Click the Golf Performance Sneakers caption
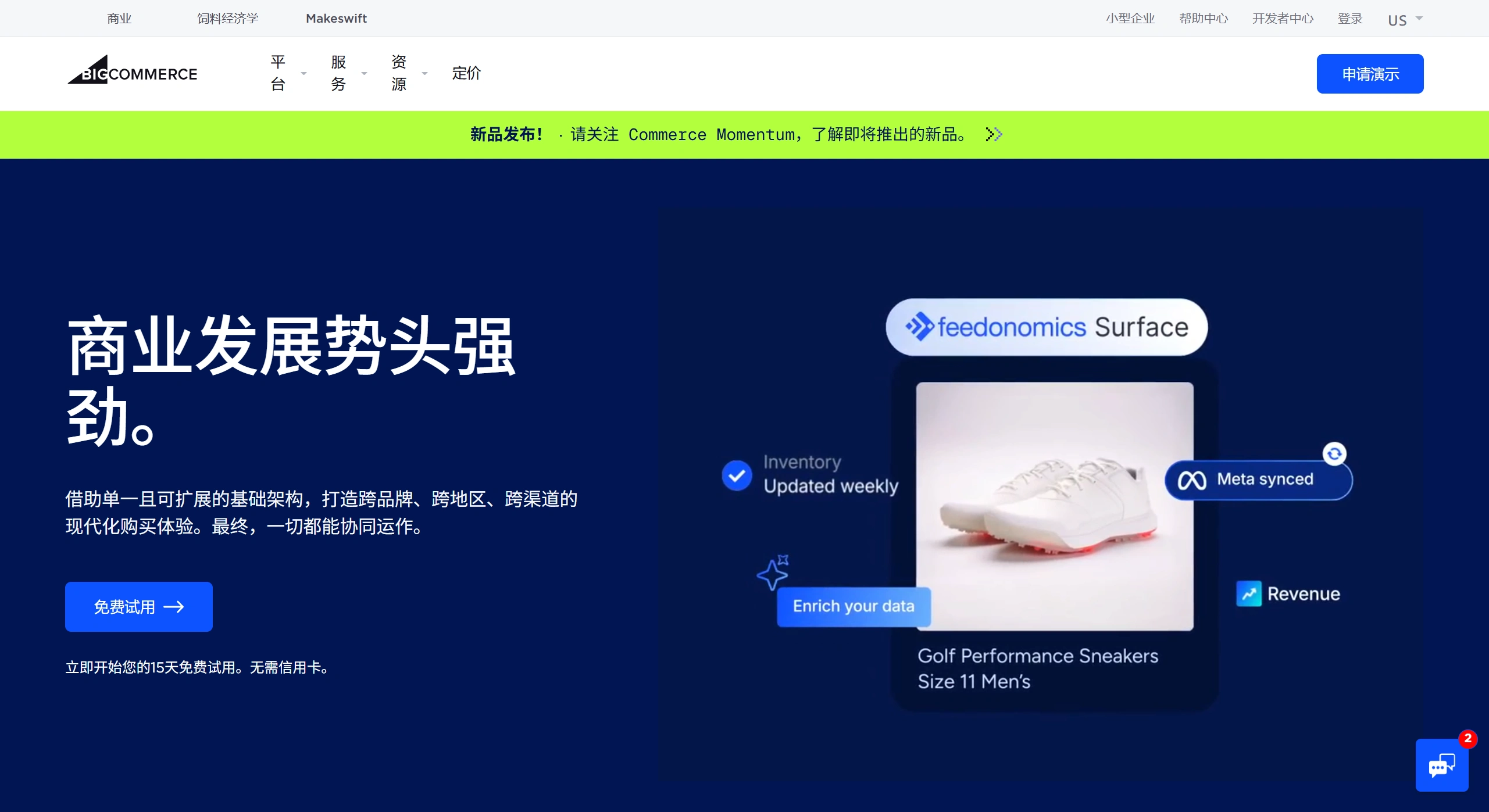Screen dimensions: 1489x812 (x=1038, y=668)
